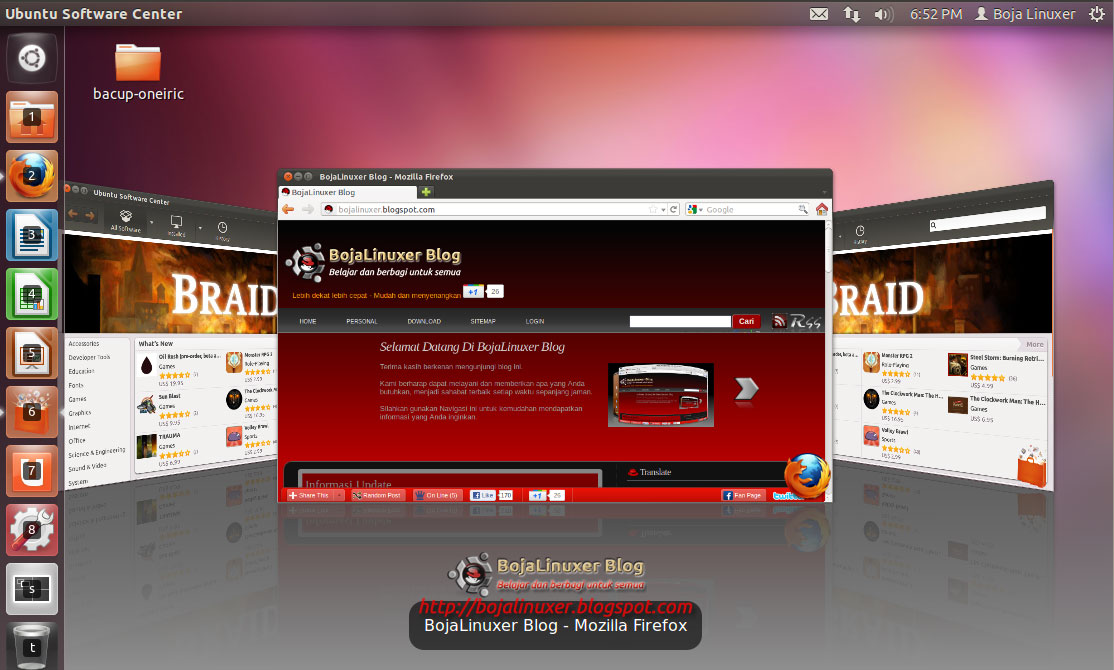This screenshot has width=1114, height=670.
Task: Expand the Share This dropdown arrow
Action: click(x=340, y=495)
